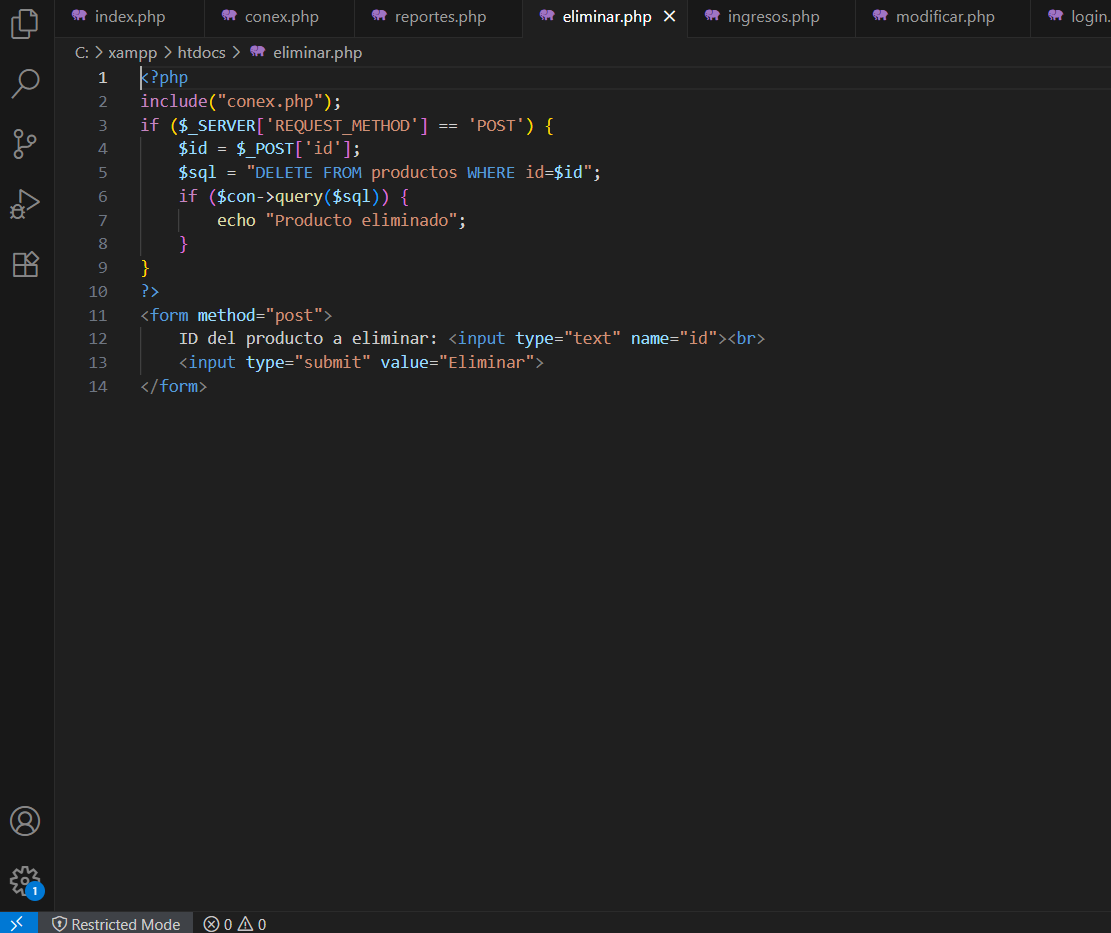Go to the modificar.php tab
1111x933 pixels.
click(x=944, y=17)
